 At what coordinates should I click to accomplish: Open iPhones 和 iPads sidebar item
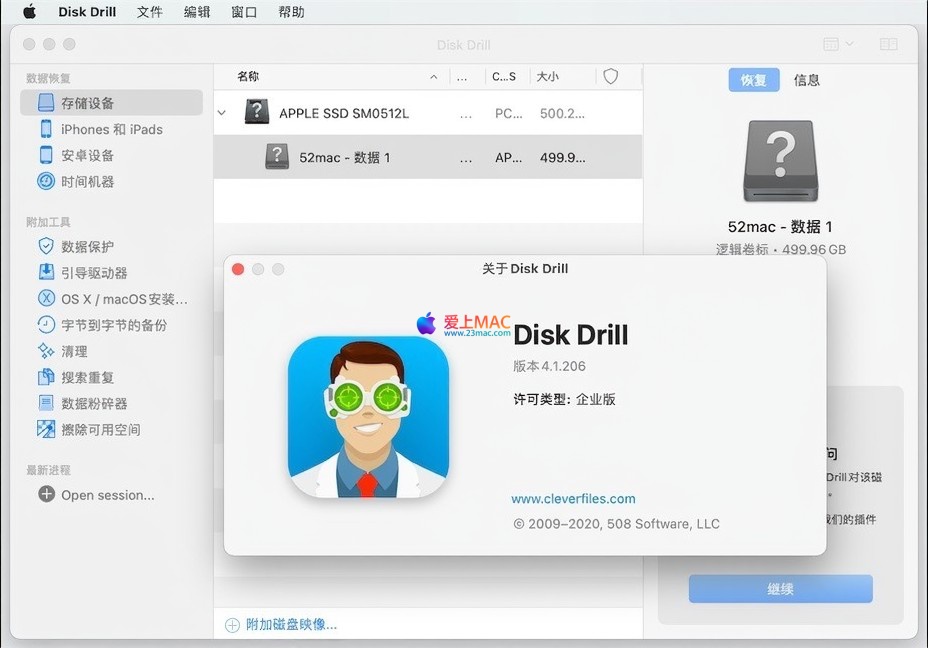click(x=110, y=129)
